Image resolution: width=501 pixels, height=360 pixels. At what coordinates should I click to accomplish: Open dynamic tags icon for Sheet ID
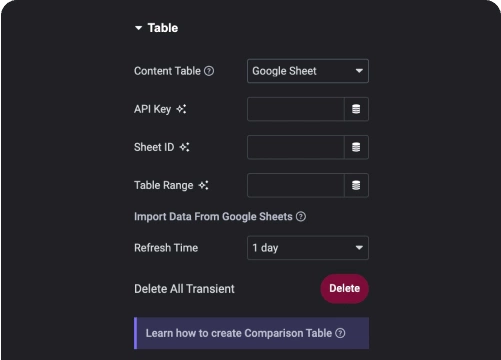356,147
